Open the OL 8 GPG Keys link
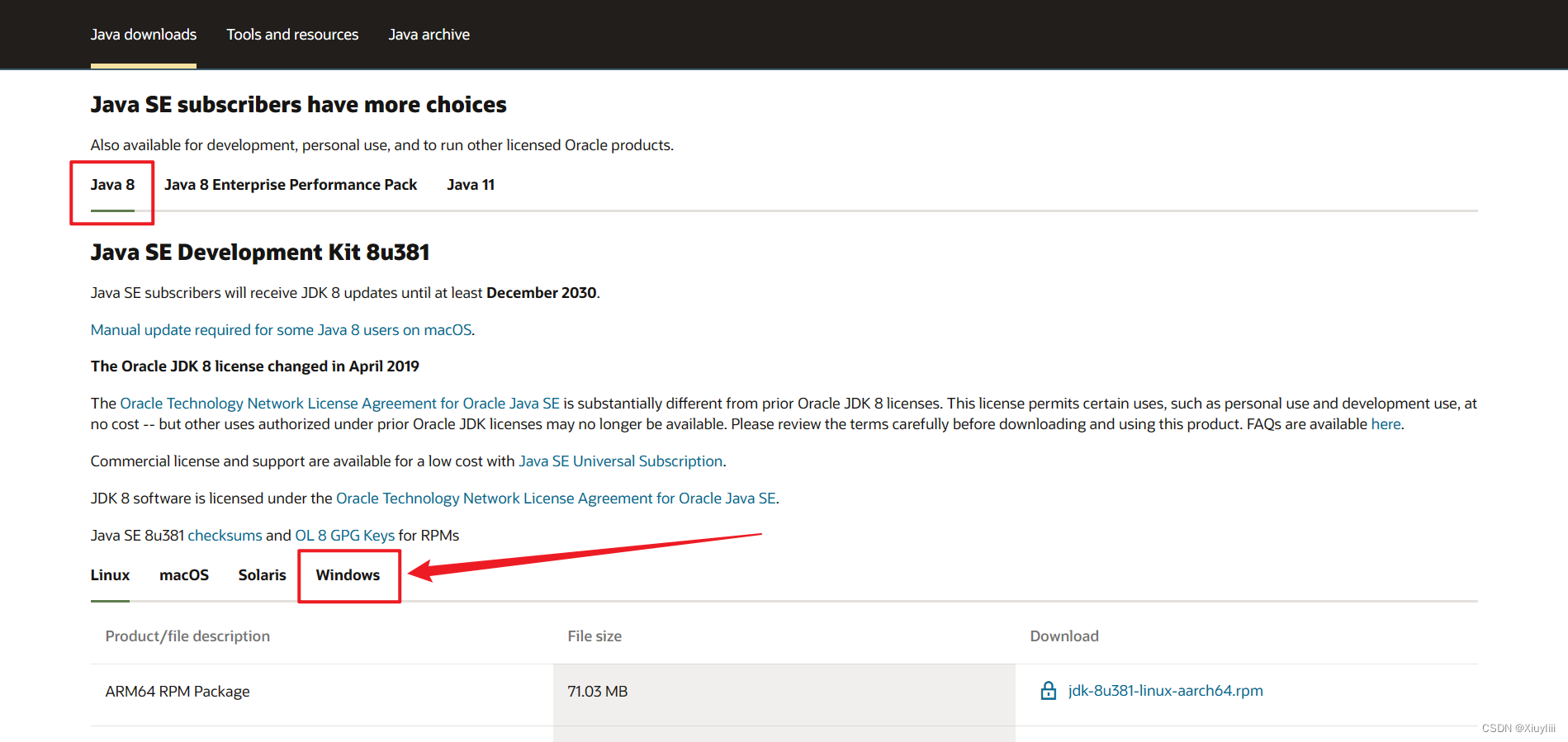This screenshot has width=1568, height=742. [345, 536]
